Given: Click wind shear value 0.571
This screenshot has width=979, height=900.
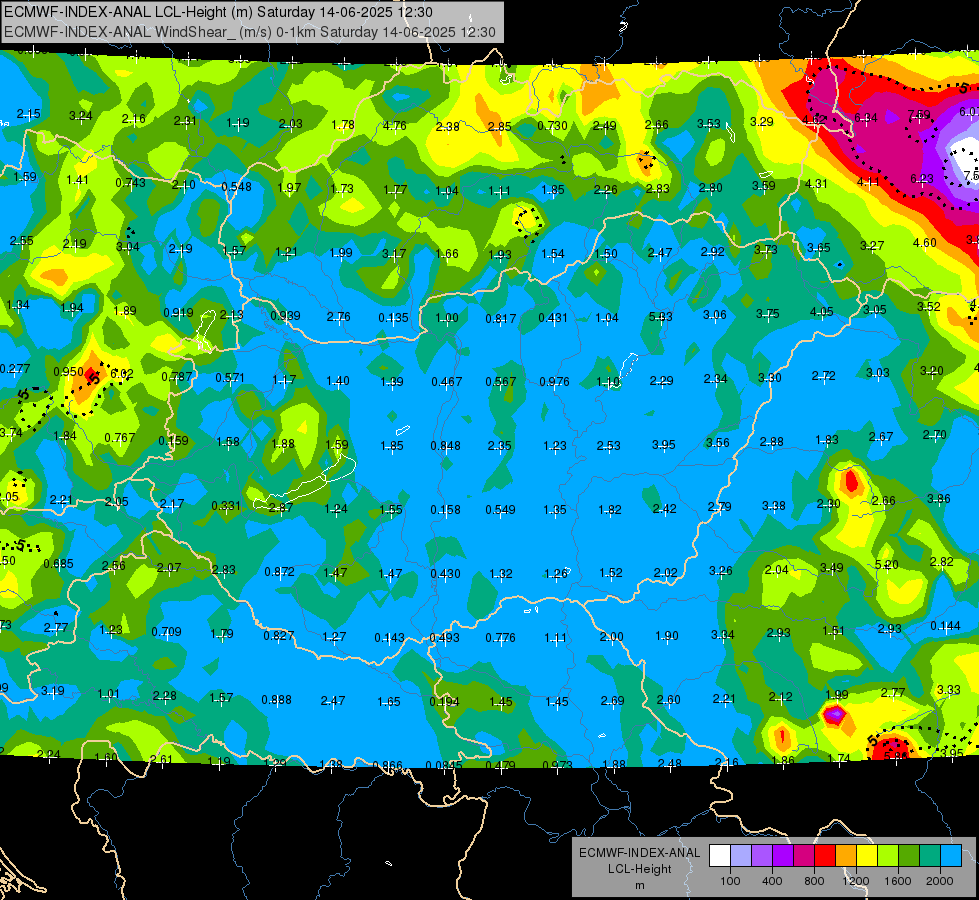Looking at the screenshot, I should click(x=230, y=378).
